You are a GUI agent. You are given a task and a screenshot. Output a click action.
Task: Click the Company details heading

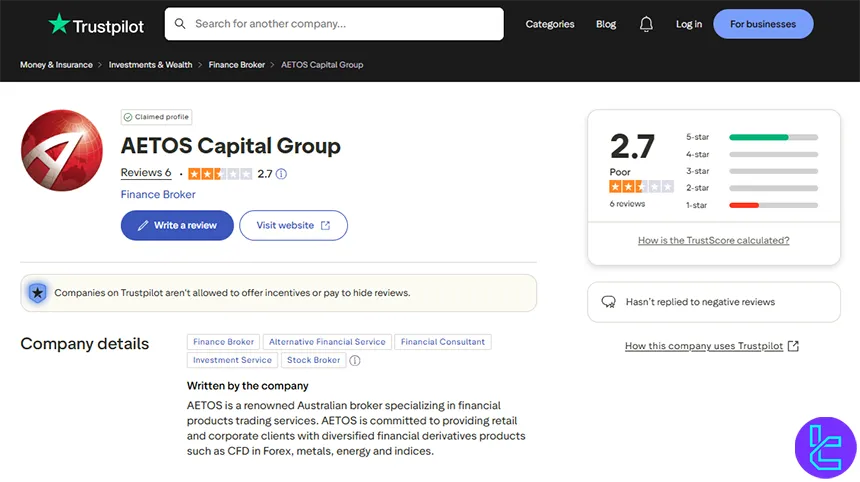84,344
